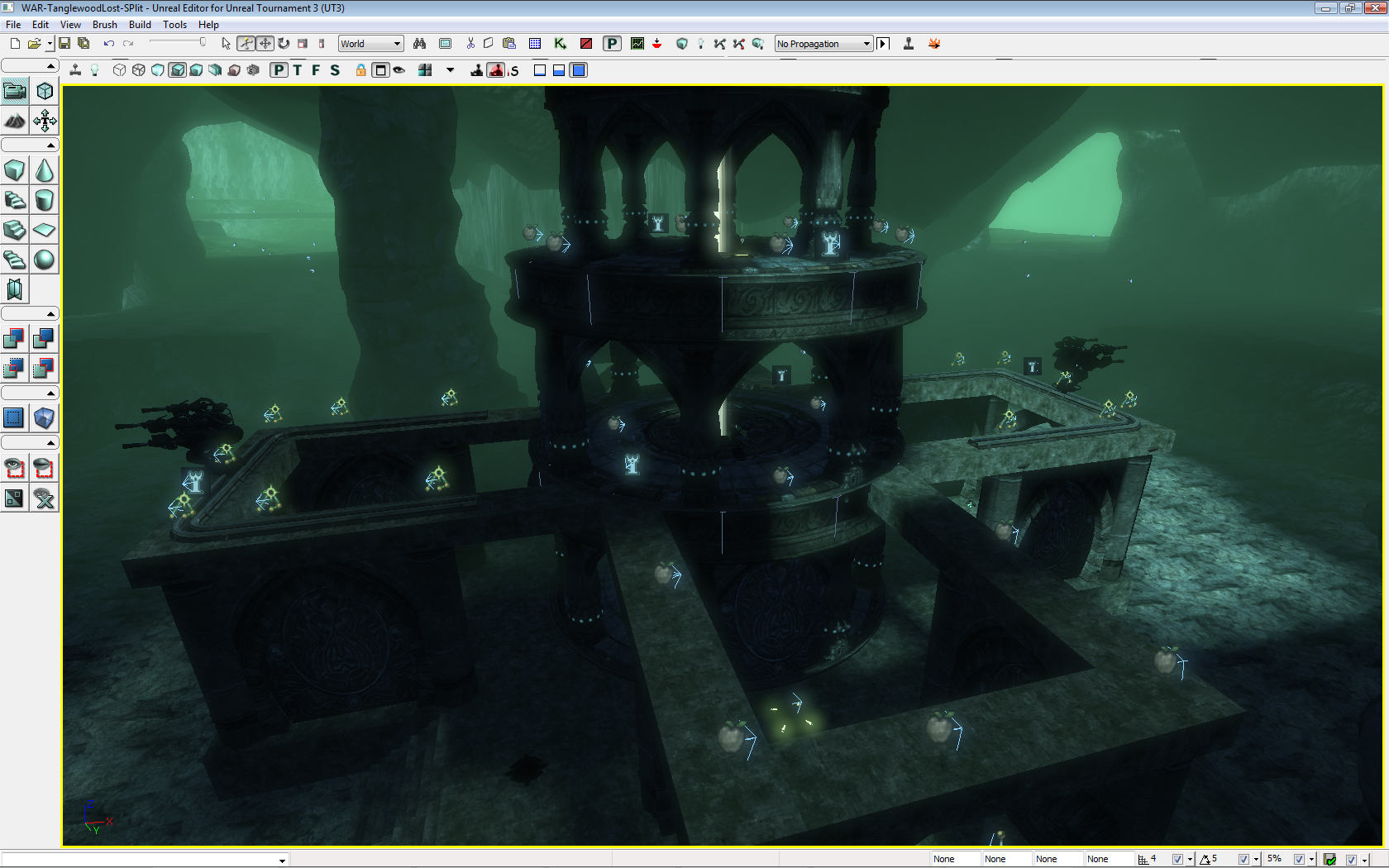Save the map with the floppy disk icon
Image resolution: width=1389 pixels, height=868 pixels.
(64, 44)
